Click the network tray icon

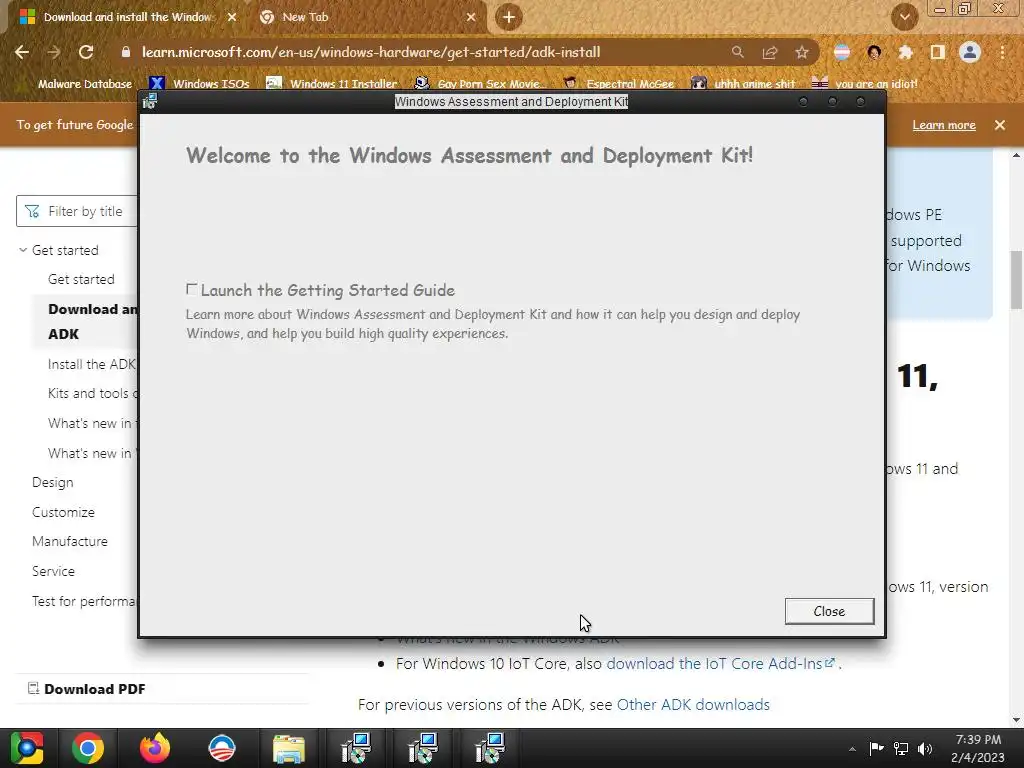pos(901,748)
